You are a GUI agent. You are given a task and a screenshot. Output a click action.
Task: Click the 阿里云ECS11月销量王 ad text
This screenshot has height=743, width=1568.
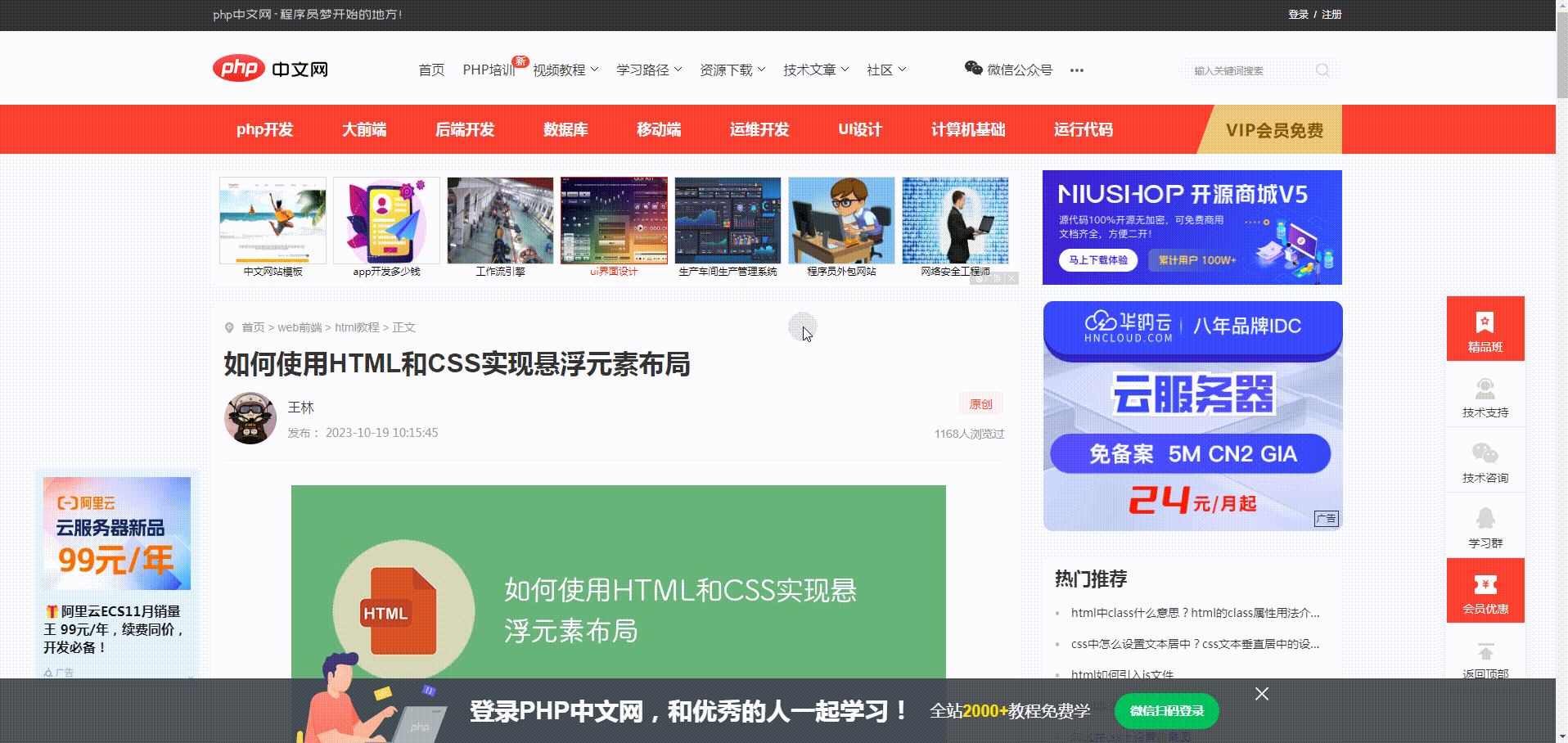115,629
